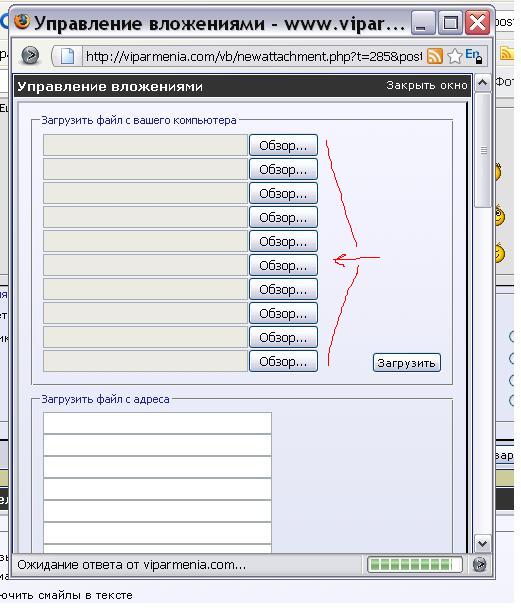521x609 pixels.
Task: Click the Загрузить файл с адреса label
Action: coord(105,399)
